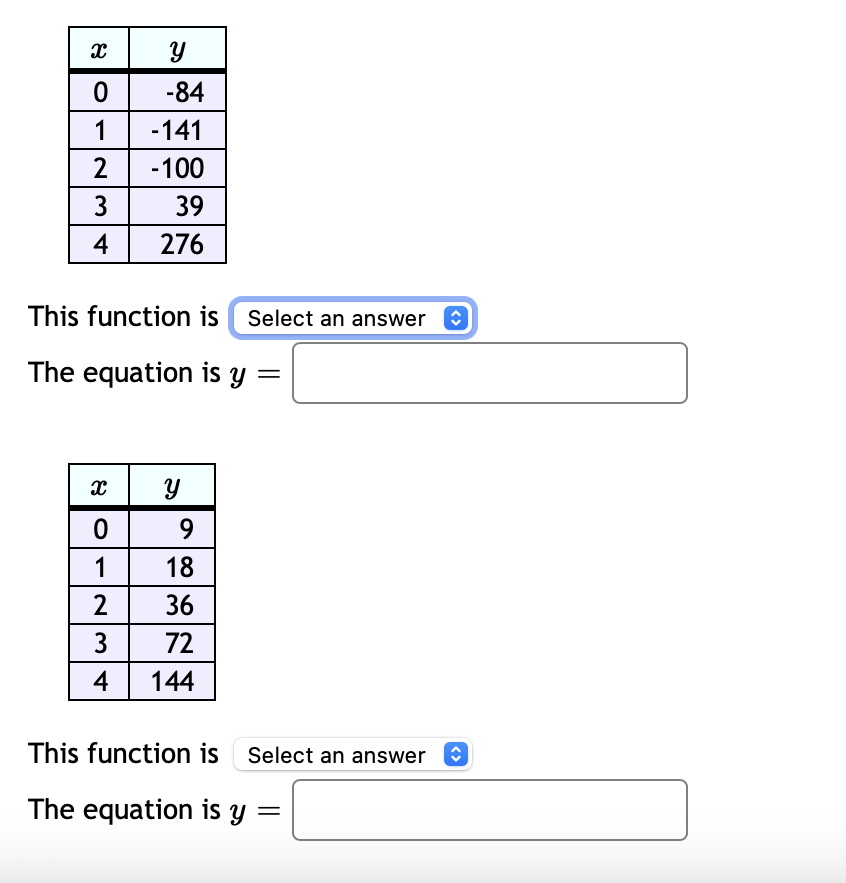Click the second equation input field
Image resolution: width=846 pixels, height=883 pixels.
pos(489,810)
